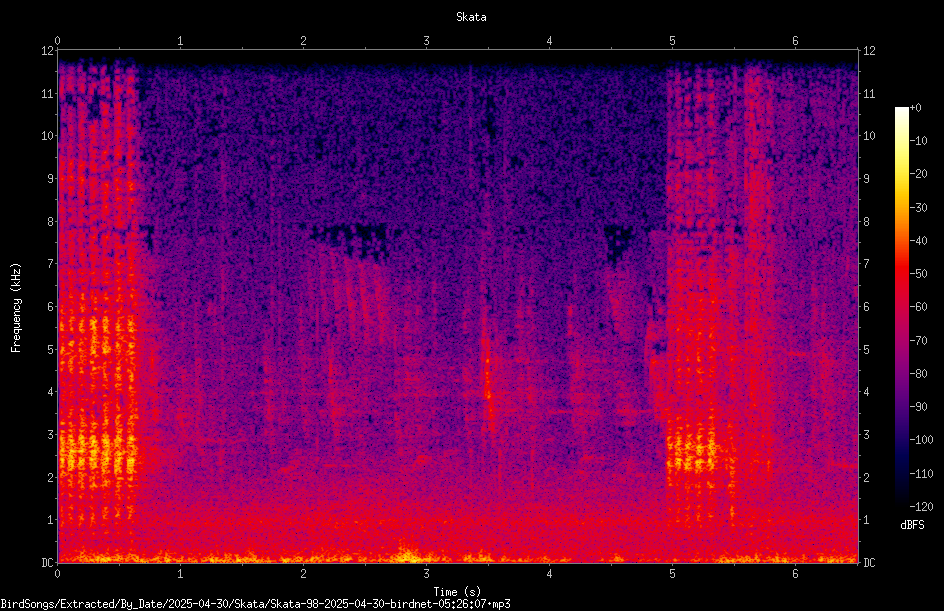944x611 pixels.
Task: Click the dBFS unit label
Action: click(912, 526)
